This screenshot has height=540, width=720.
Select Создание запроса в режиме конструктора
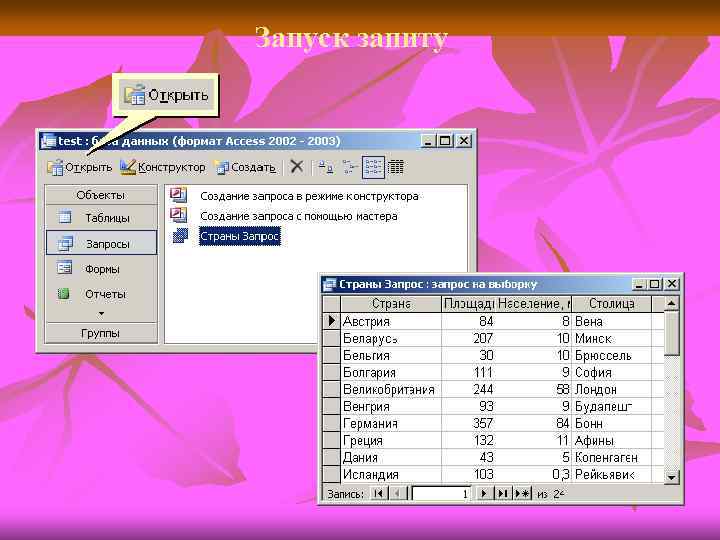click(x=309, y=196)
